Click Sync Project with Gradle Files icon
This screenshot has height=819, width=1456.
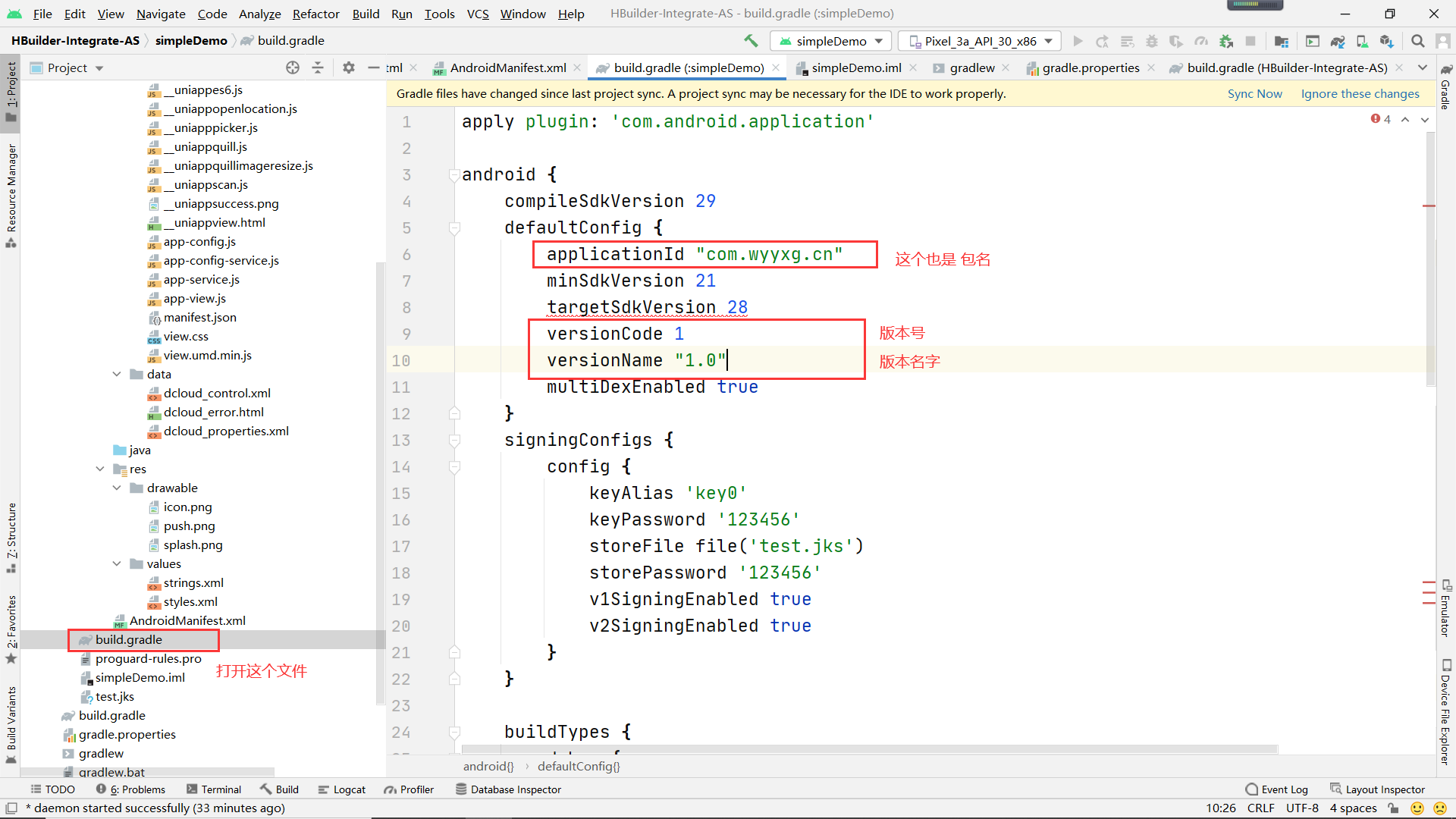click(1338, 42)
